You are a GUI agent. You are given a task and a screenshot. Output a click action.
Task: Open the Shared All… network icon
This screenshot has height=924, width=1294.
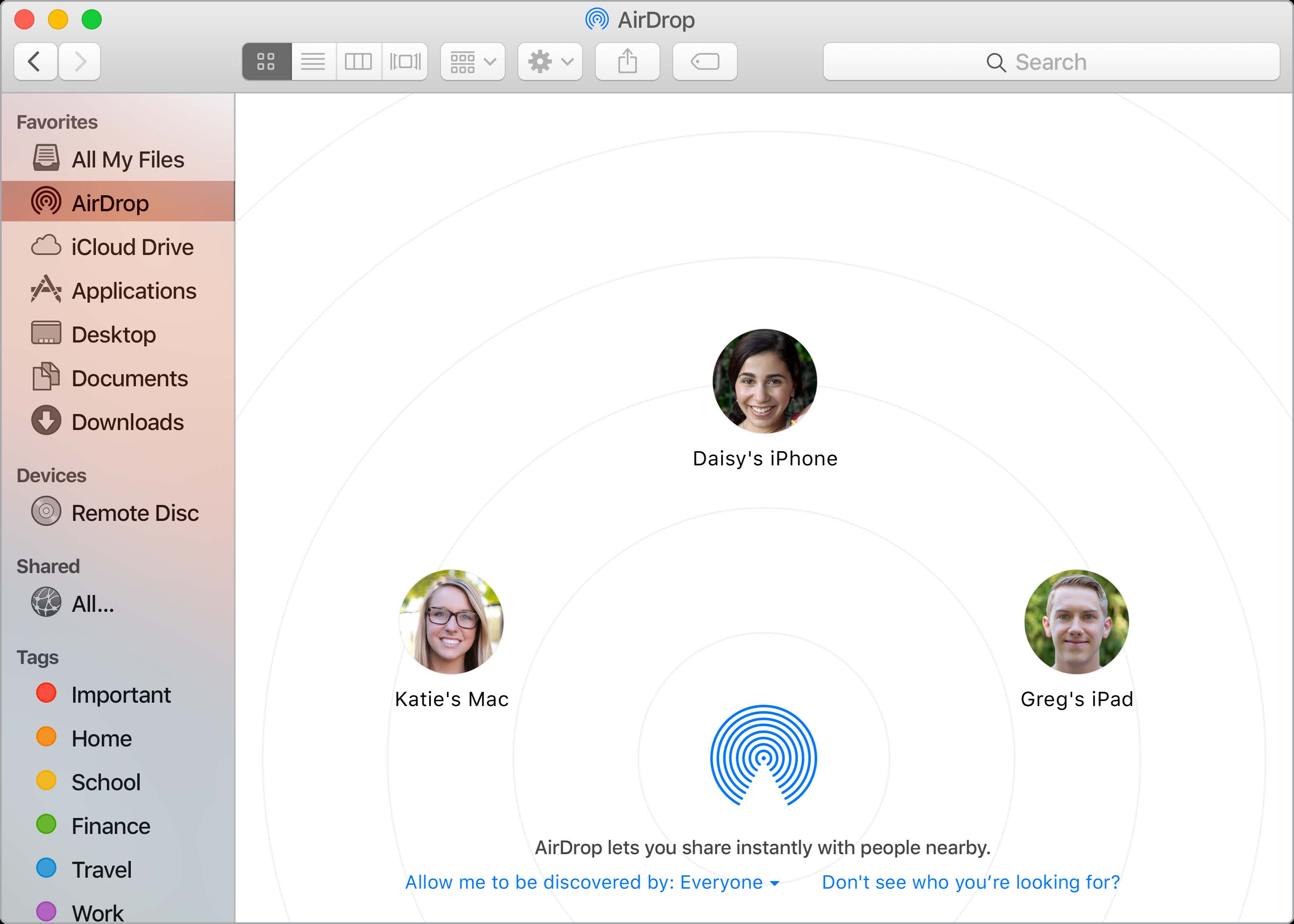pos(46,603)
